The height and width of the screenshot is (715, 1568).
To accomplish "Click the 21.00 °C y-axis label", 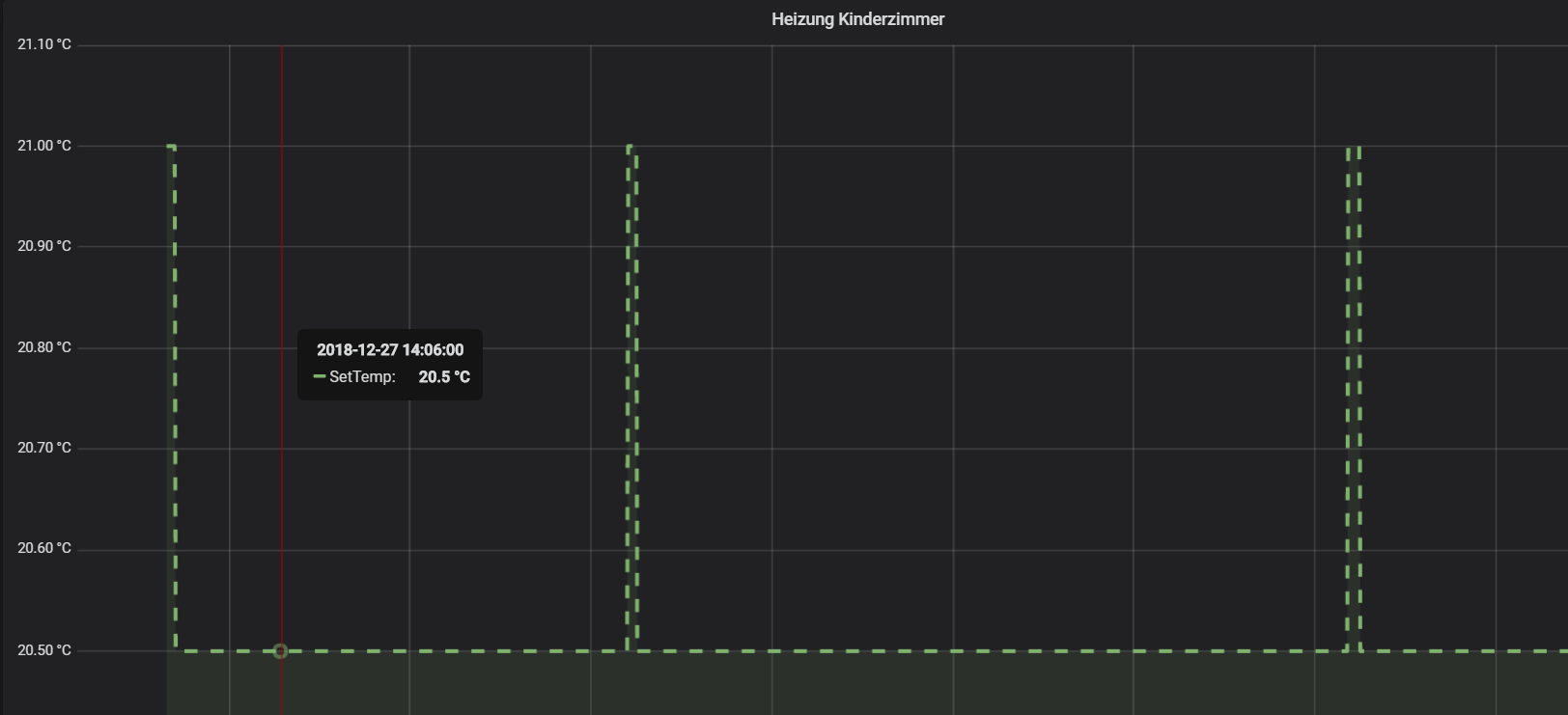I will click(x=44, y=146).
